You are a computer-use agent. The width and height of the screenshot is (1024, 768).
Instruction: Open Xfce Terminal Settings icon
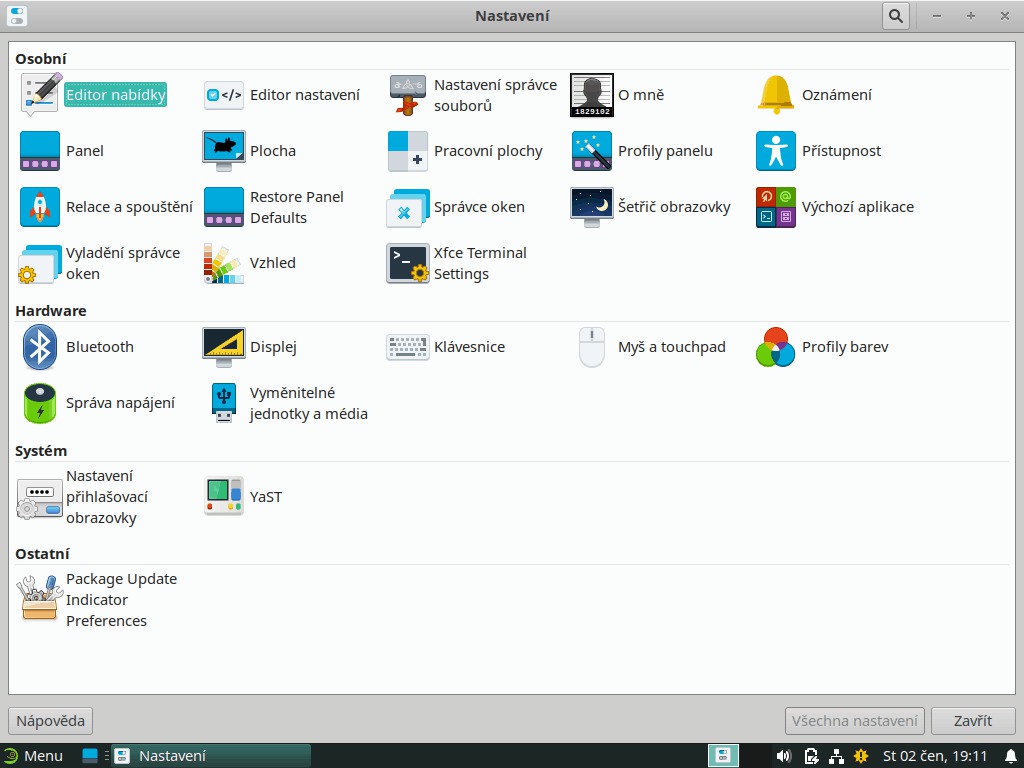point(408,263)
